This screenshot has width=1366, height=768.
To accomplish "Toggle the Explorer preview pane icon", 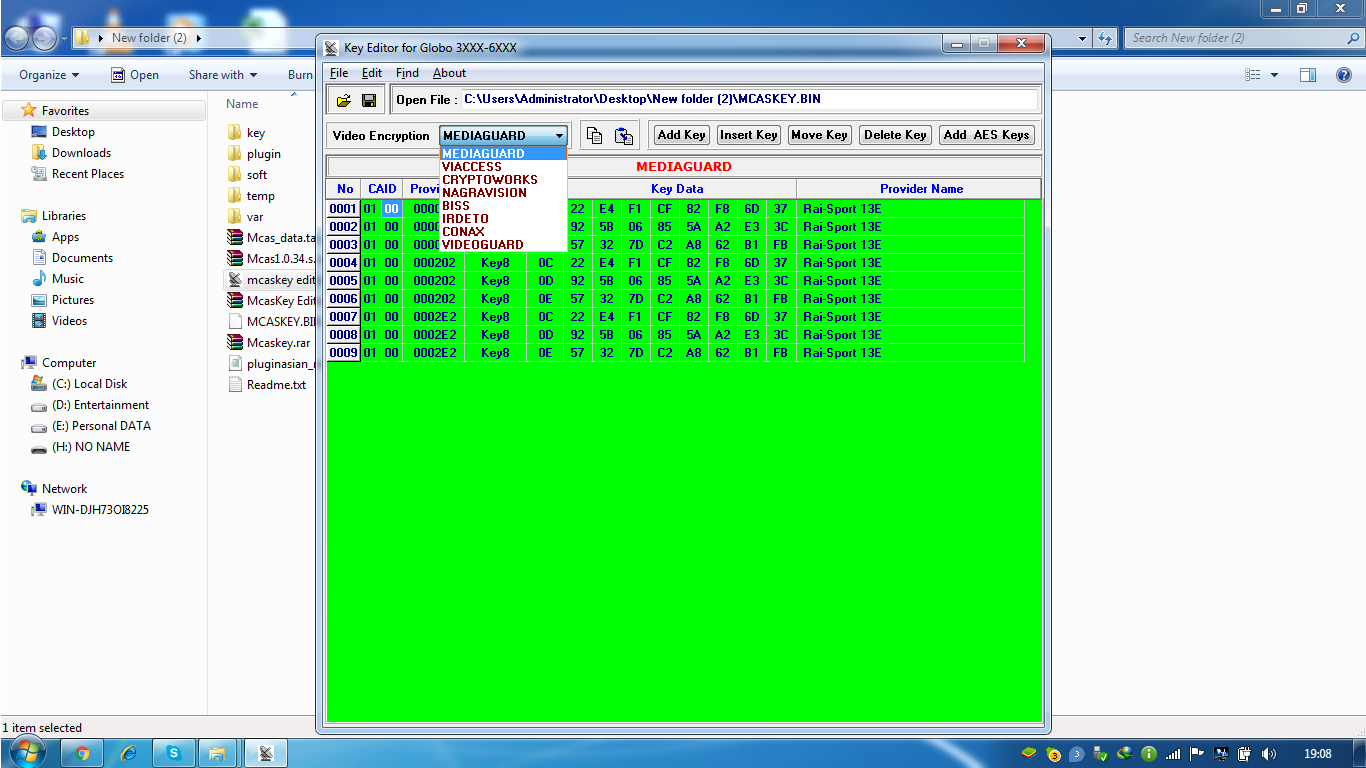I will tap(1308, 75).
